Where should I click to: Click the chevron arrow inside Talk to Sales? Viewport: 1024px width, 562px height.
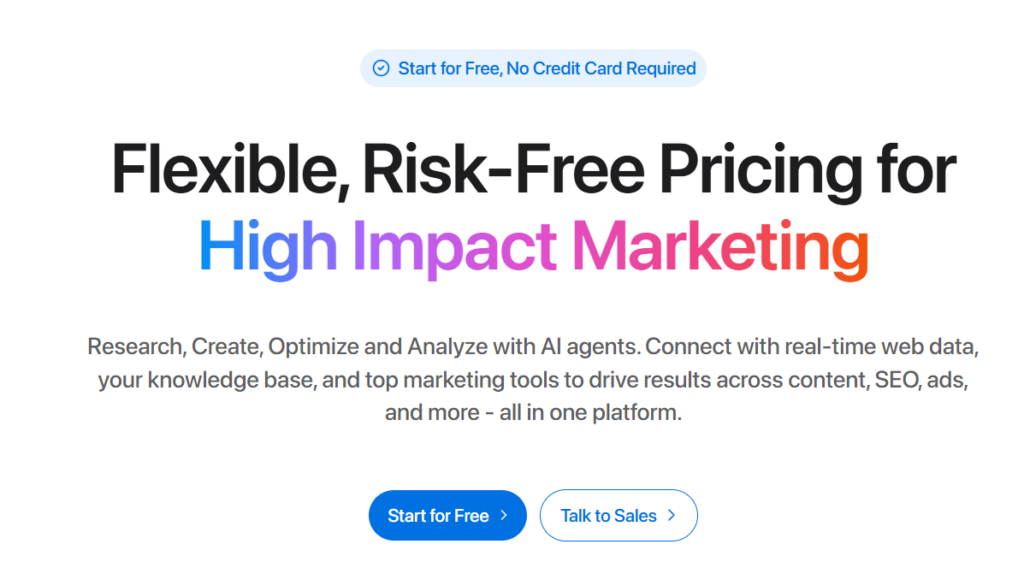pyautogui.click(x=671, y=516)
